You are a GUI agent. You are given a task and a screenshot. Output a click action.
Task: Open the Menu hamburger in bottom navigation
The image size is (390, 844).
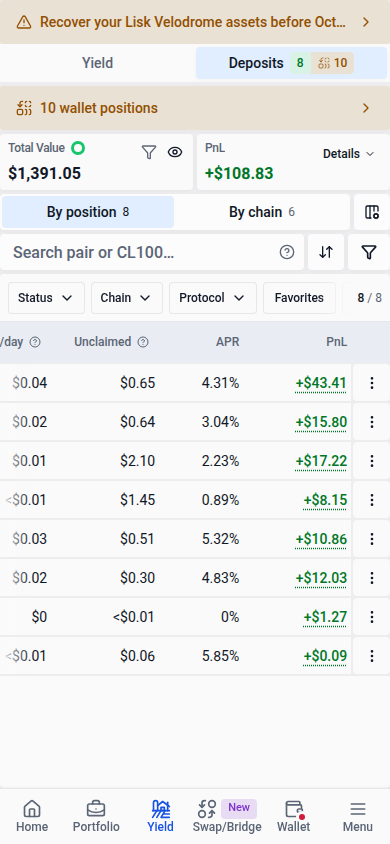pyautogui.click(x=358, y=817)
